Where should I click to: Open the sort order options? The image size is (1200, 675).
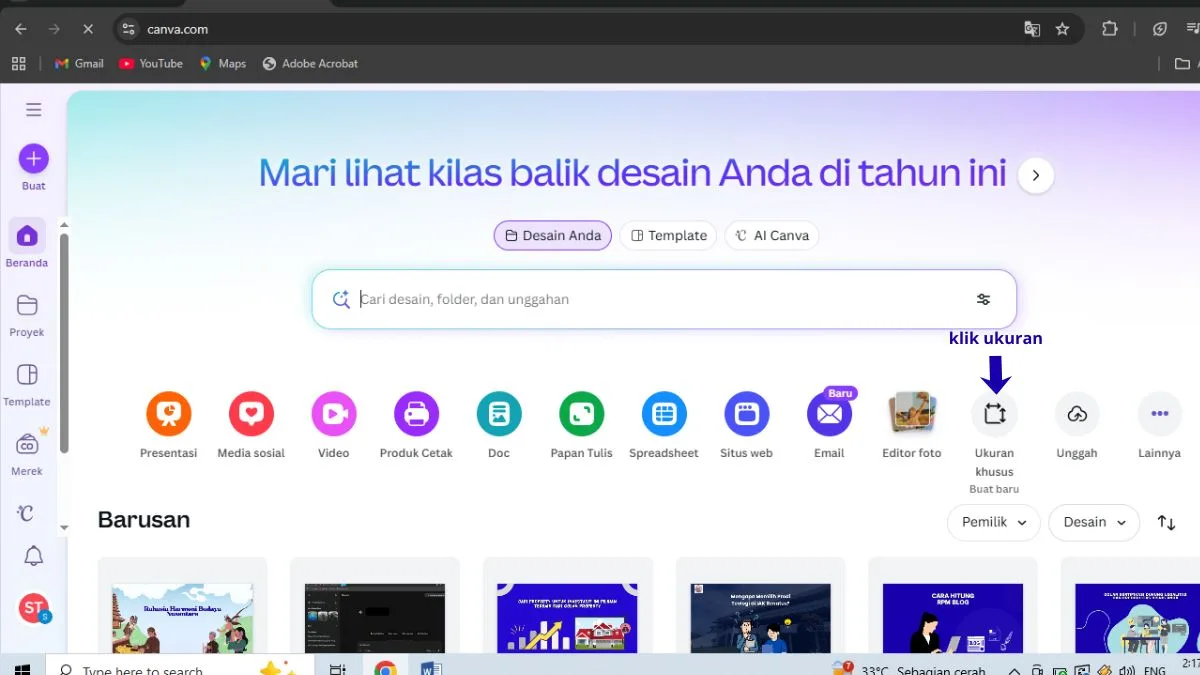[x=1166, y=522]
